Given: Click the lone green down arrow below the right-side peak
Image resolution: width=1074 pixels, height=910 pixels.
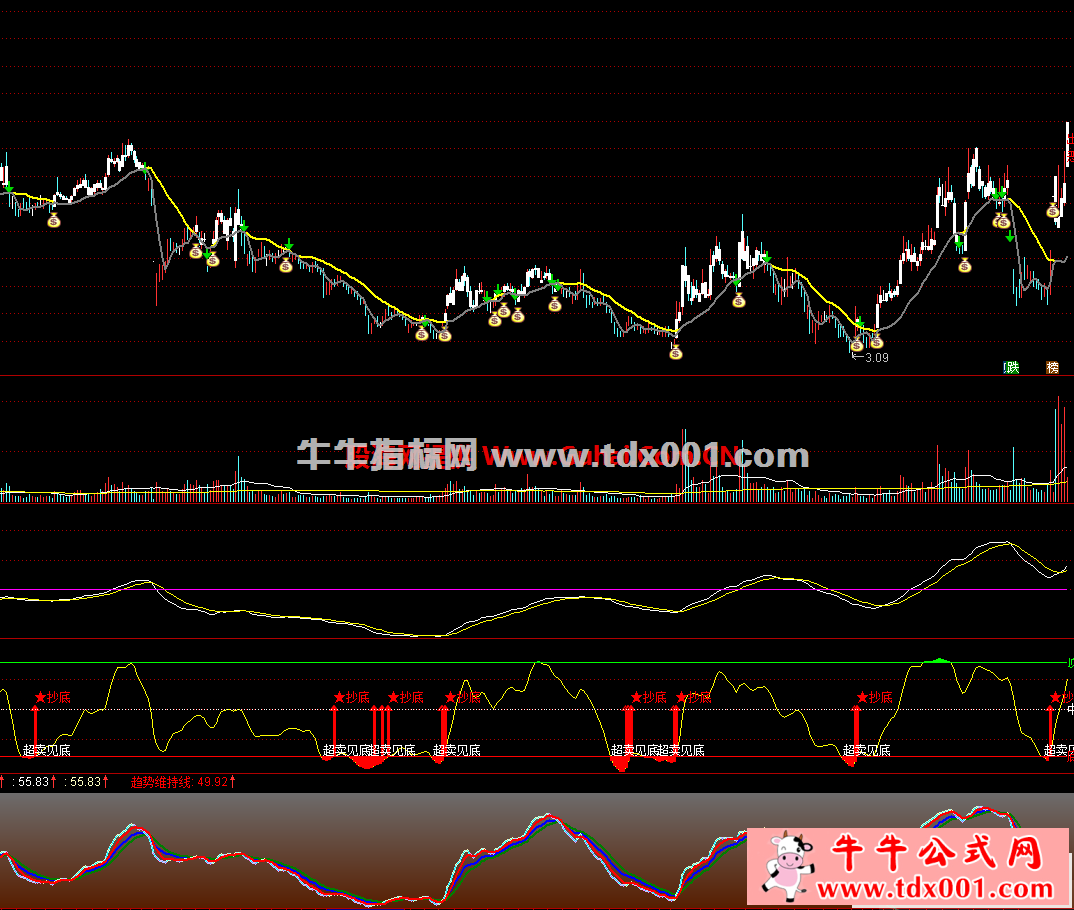Looking at the screenshot, I should (x=1010, y=237).
